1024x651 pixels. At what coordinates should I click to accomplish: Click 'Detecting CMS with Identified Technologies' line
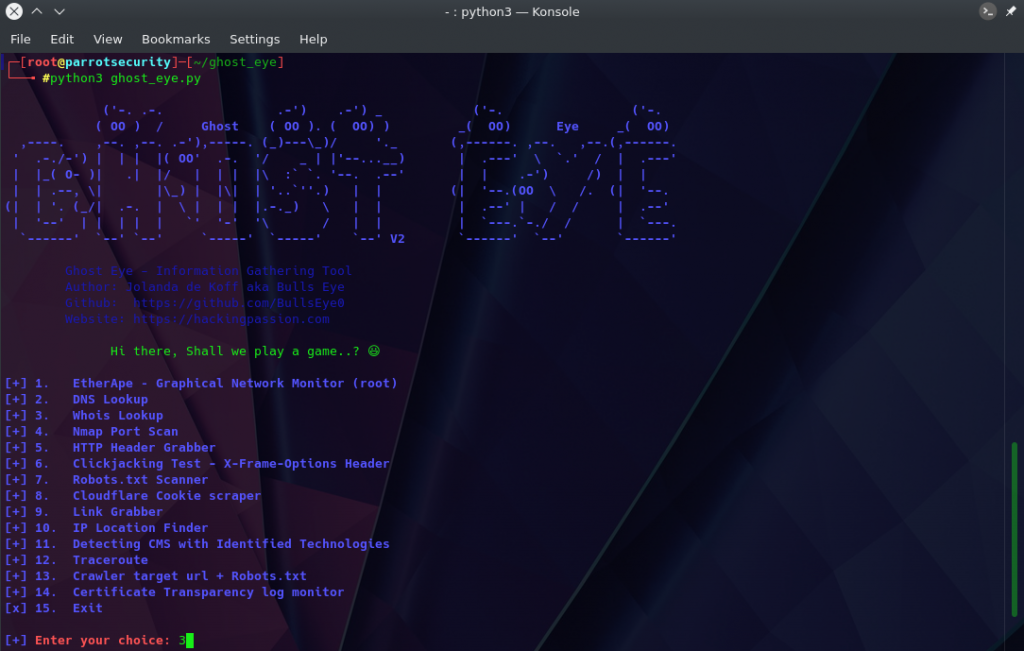(x=197, y=543)
